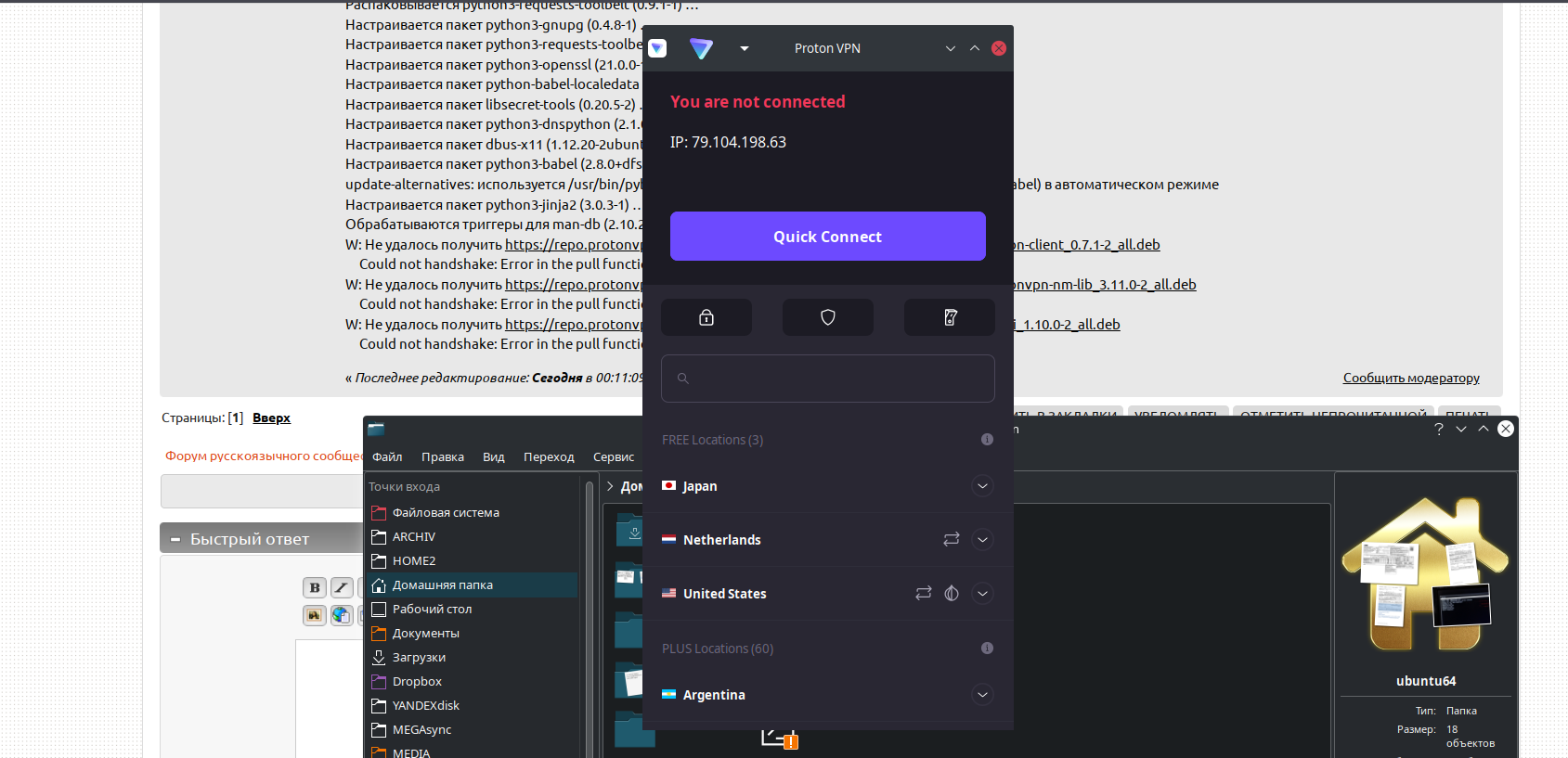Expand the Japan server list
1568x758 pixels.
pyautogui.click(x=982, y=486)
